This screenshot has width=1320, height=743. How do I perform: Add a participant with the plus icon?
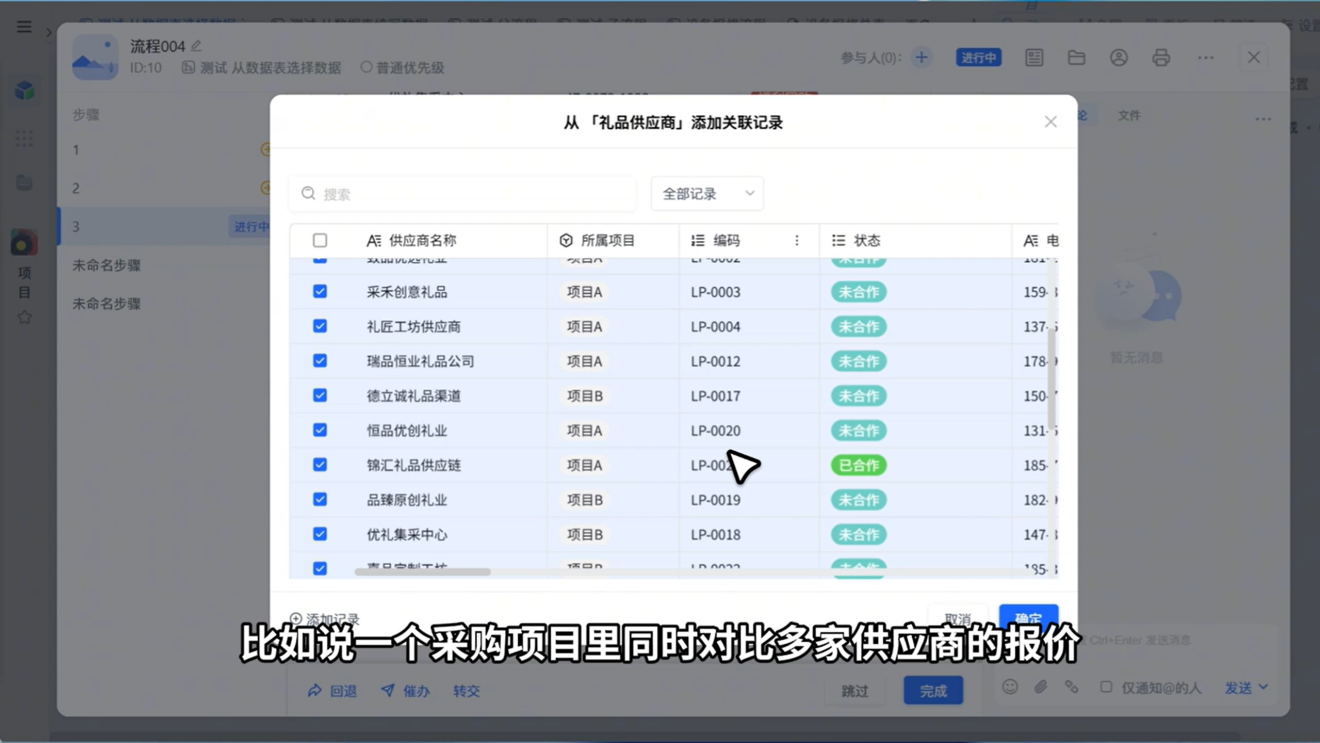(922, 58)
